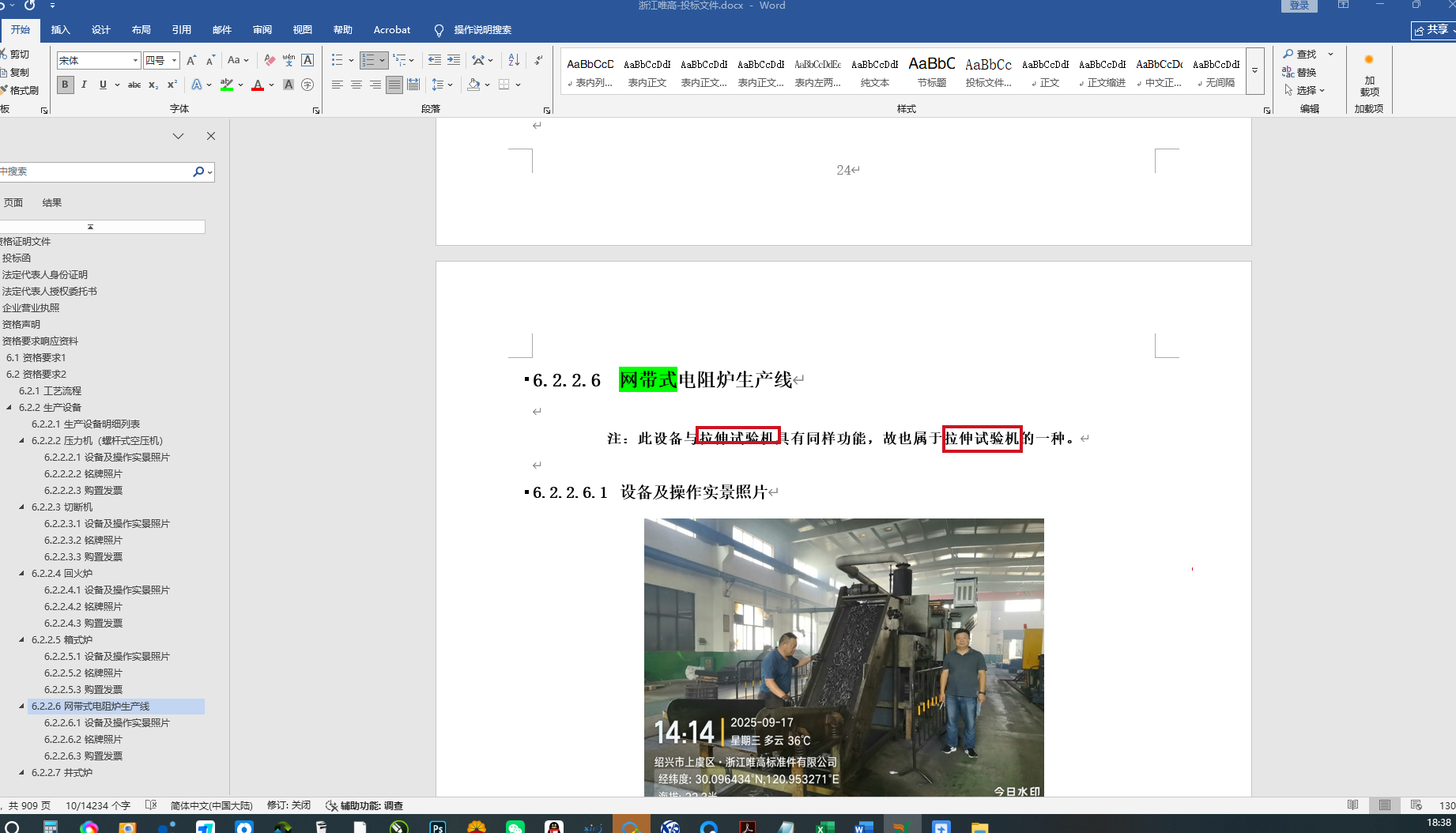Decrease font size with shrink font icon
This screenshot has height=833, width=1456.
pyautogui.click(x=210, y=60)
